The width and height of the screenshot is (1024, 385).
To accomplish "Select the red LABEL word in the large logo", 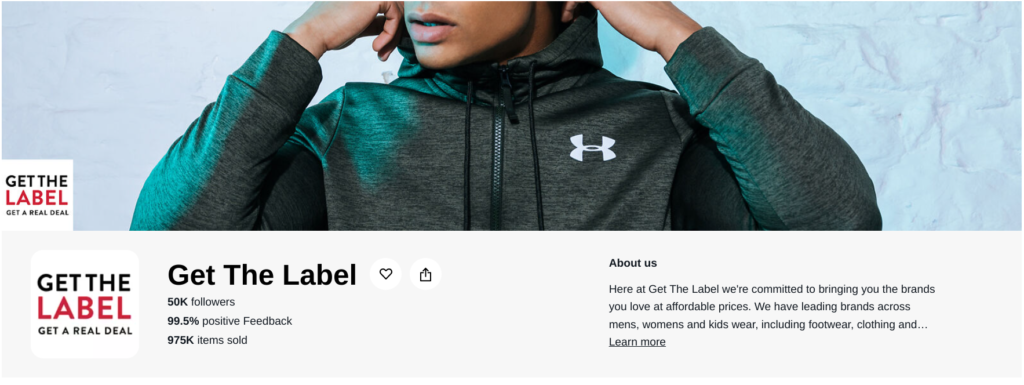I will [x=84, y=307].
